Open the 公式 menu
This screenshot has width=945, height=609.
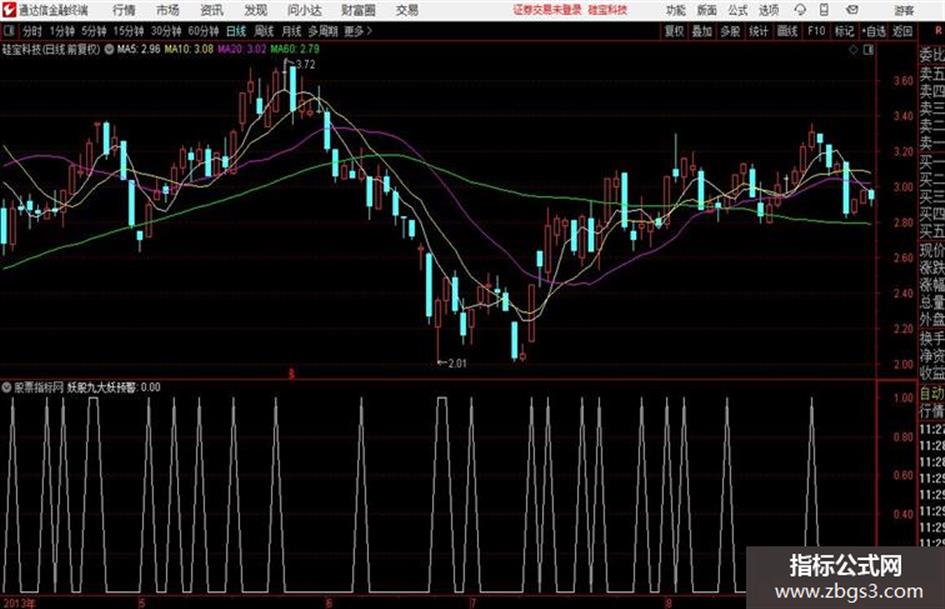tap(738, 10)
